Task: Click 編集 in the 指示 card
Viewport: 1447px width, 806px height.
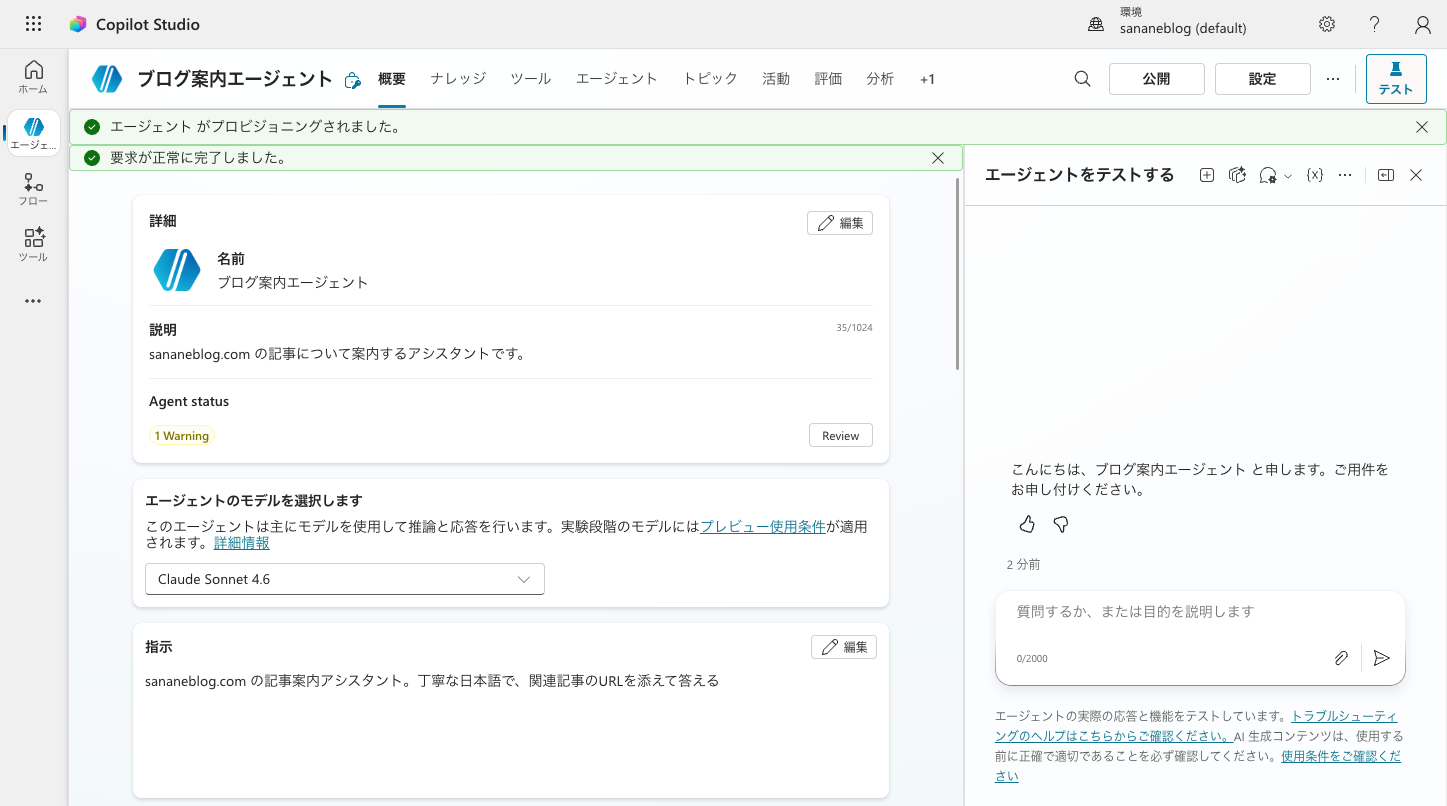Action: tap(844, 647)
